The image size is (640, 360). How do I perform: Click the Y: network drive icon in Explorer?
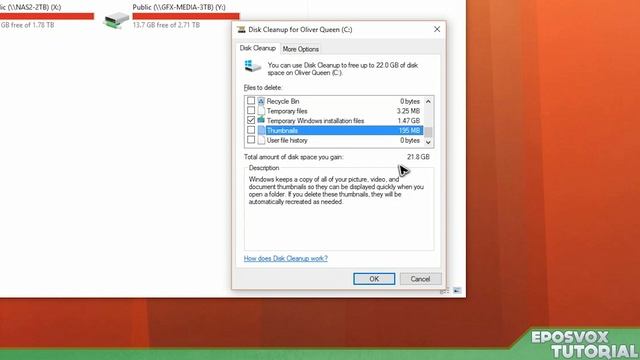click(116, 19)
